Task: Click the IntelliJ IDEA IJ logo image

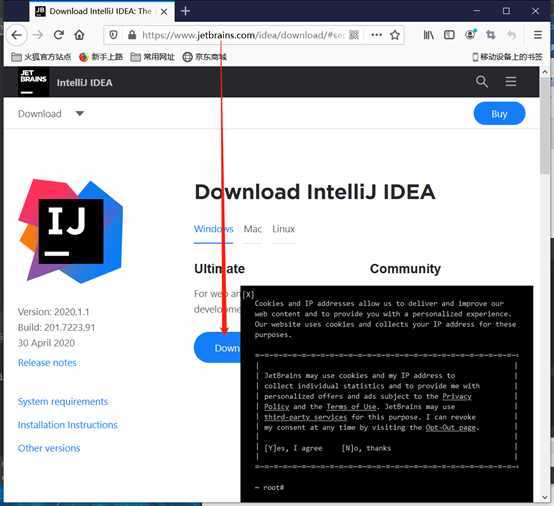Action: [71, 231]
